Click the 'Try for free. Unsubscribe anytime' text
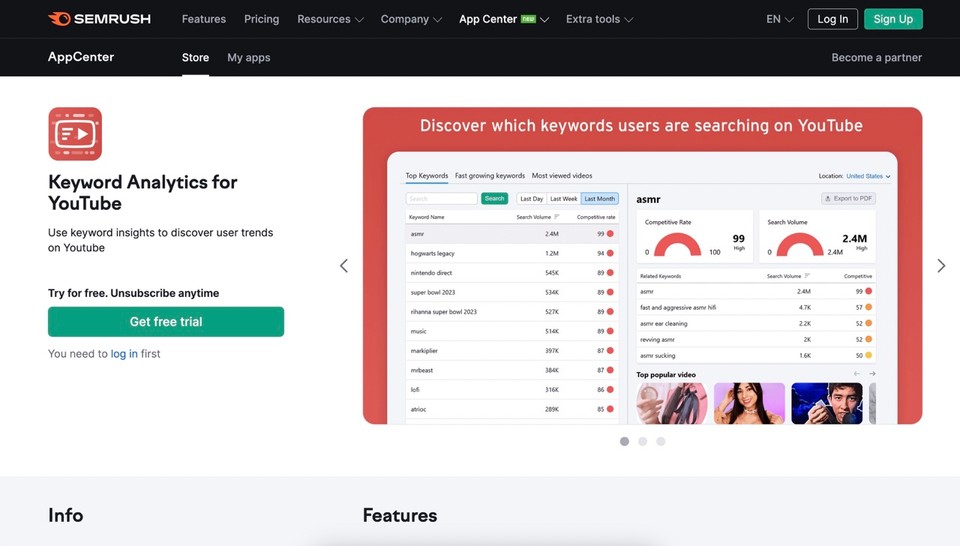Viewport: 960px width, 546px height. (x=133, y=293)
